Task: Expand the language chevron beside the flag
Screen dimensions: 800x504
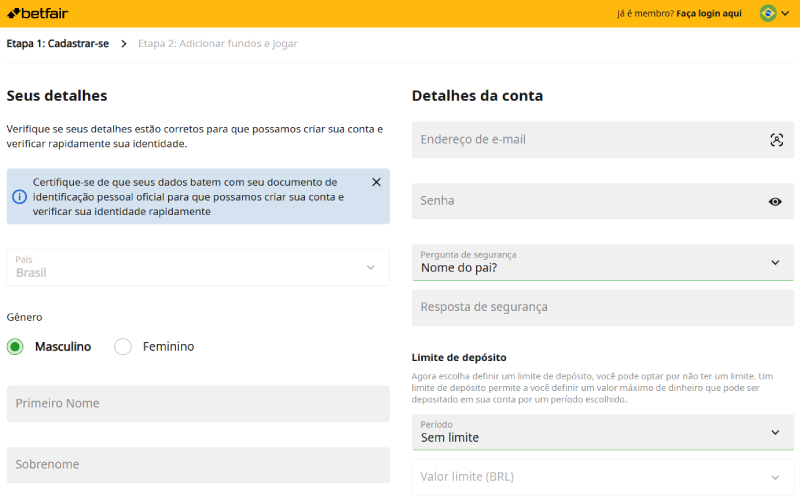Action: point(785,13)
